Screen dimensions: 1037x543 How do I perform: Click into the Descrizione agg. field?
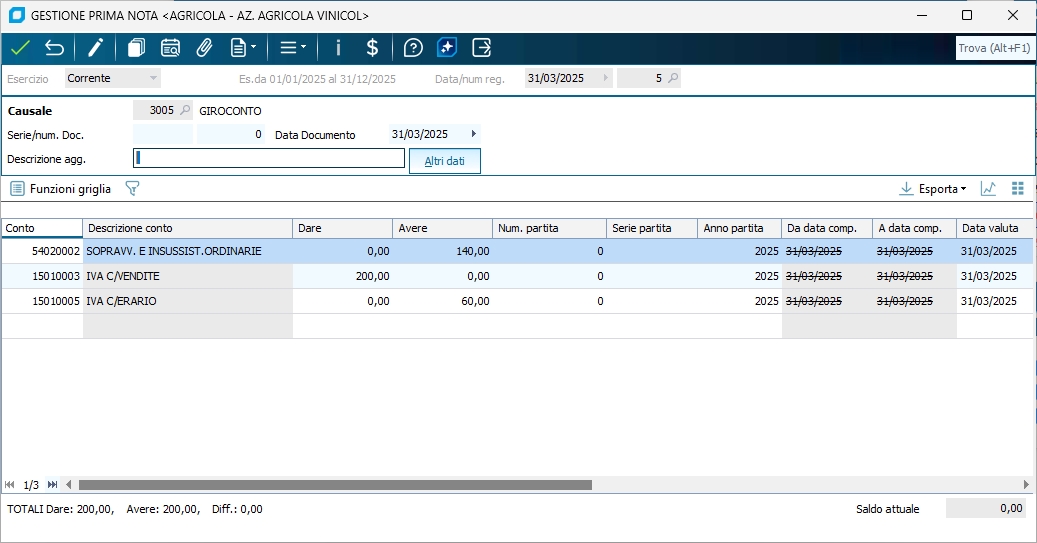tap(268, 158)
